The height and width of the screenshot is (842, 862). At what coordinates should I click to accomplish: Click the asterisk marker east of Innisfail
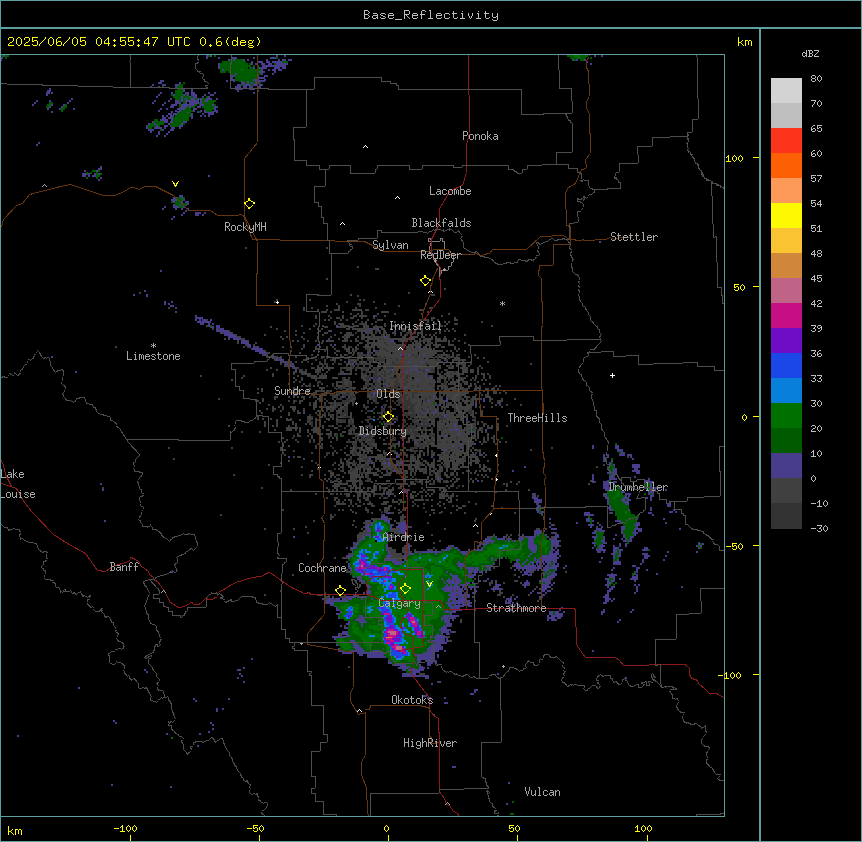coord(502,303)
